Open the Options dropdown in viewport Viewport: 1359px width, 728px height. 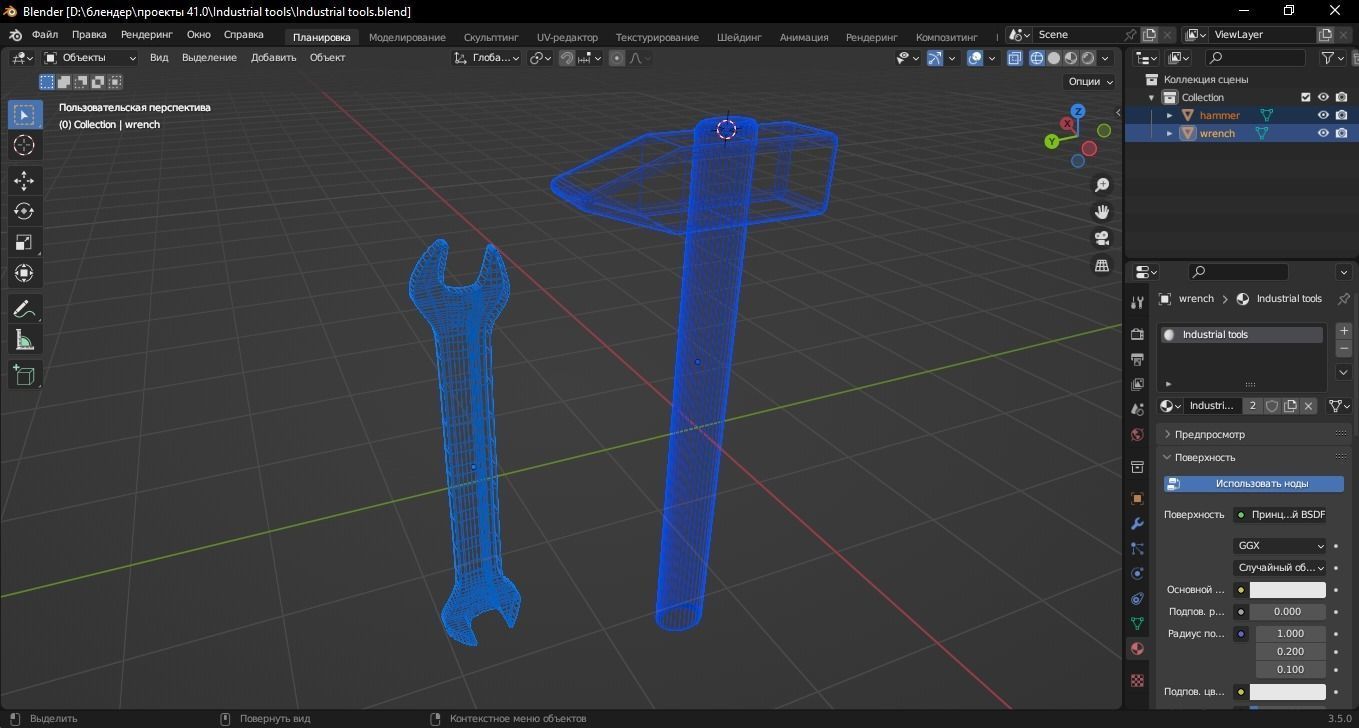(x=1089, y=82)
